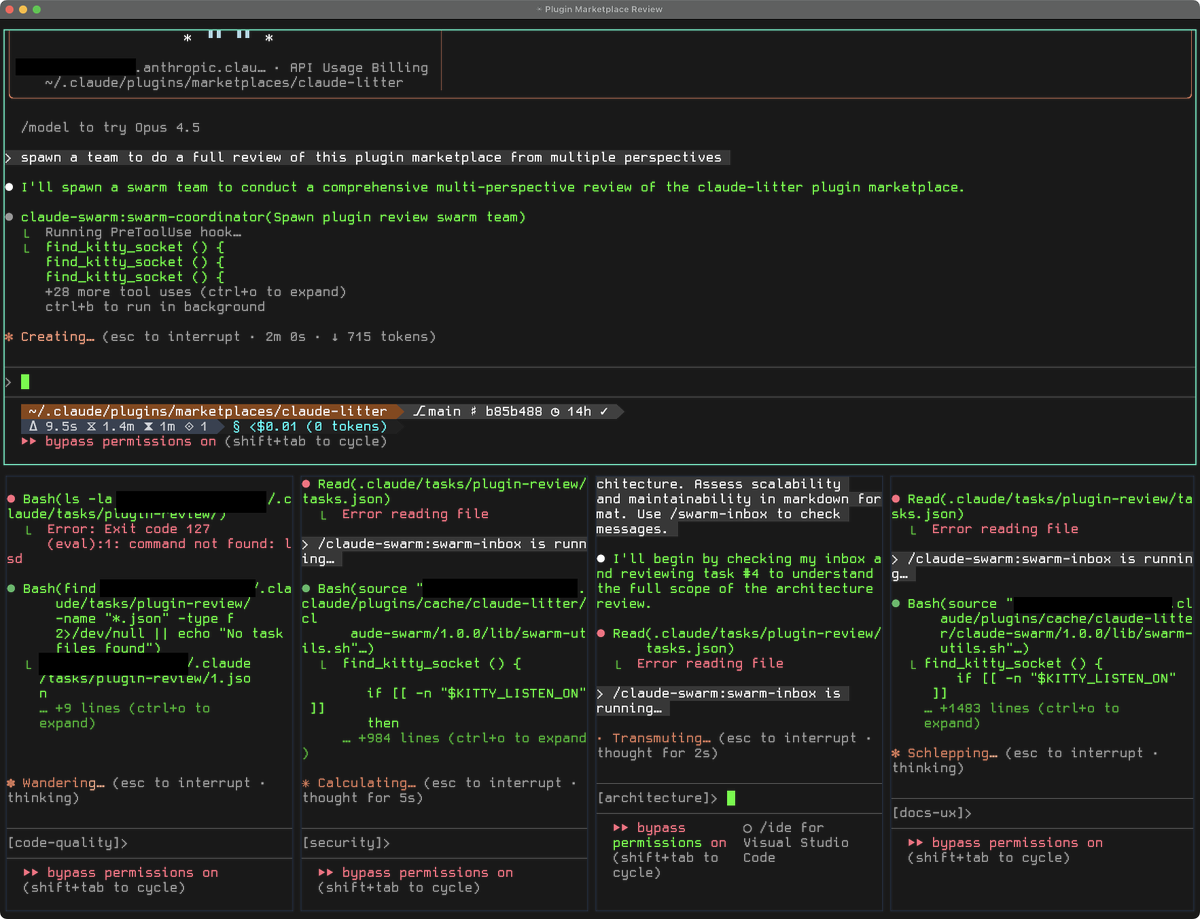
Task: Click "Error: Exit code 127" message
Action: [x=127, y=529]
